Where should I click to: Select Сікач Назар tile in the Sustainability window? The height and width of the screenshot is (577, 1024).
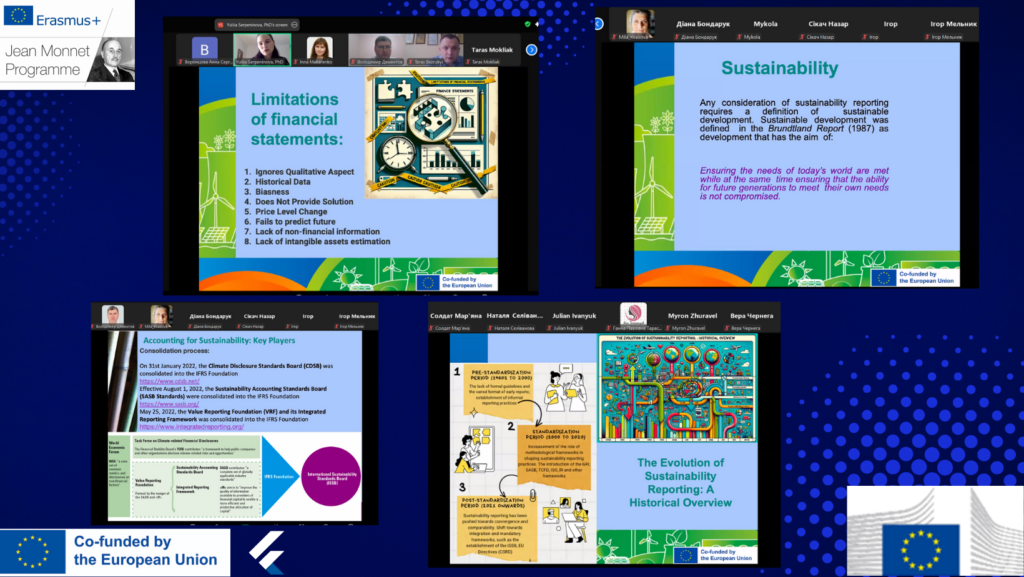[x=828, y=25]
